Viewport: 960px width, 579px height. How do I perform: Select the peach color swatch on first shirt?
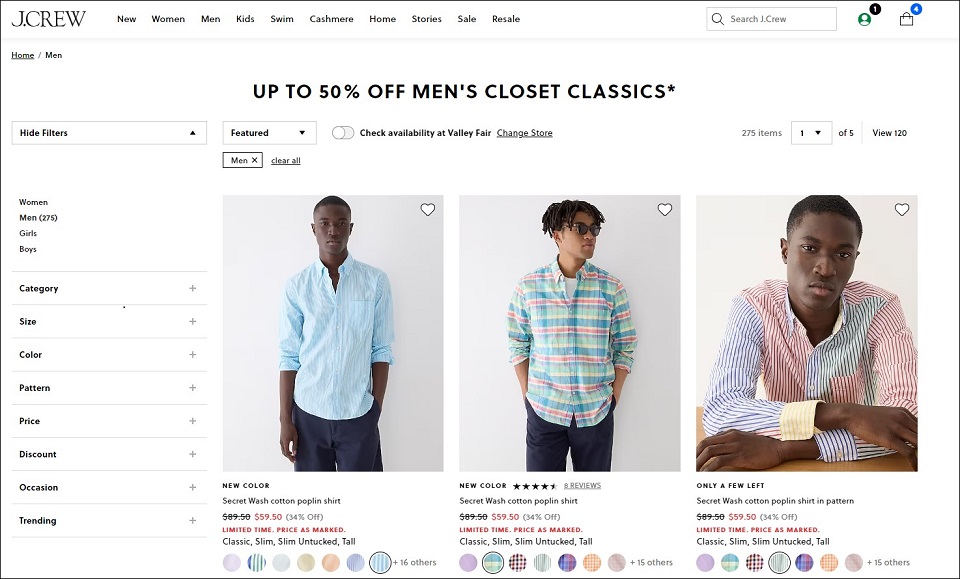[x=331, y=562]
